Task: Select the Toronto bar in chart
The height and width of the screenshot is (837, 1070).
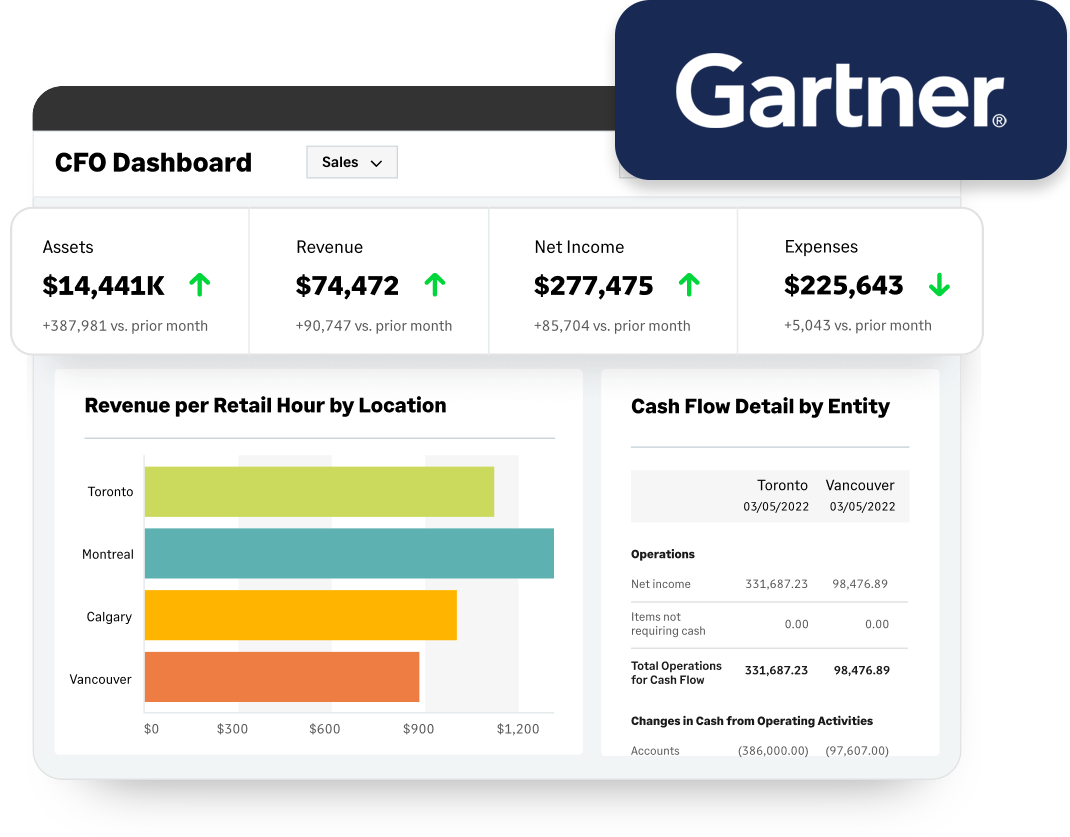Action: 319,492
